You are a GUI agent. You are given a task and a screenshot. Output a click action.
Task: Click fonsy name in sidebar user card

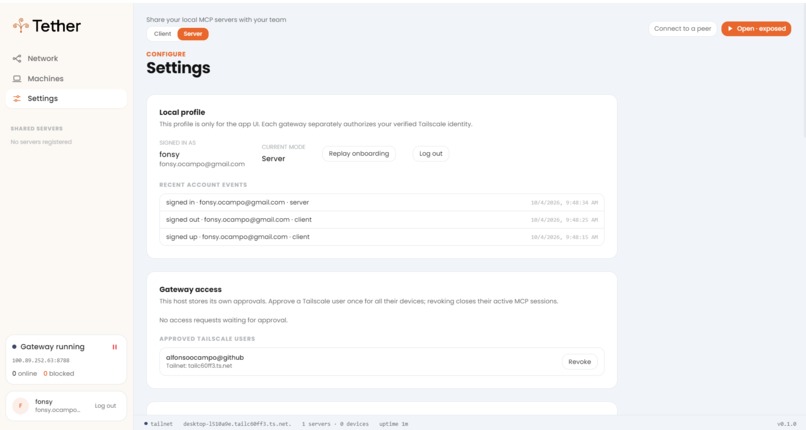[44, 402]
